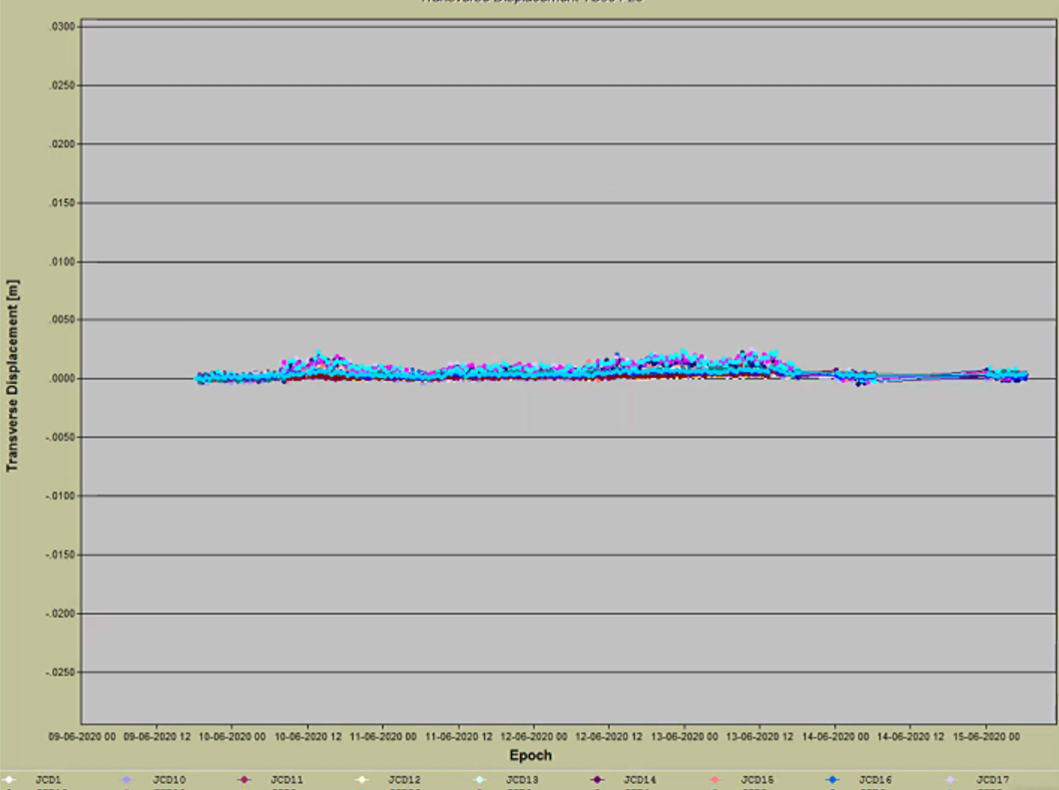
Task: Click the 09-06-2020 00 x-axis label
Action: (82, 737)
